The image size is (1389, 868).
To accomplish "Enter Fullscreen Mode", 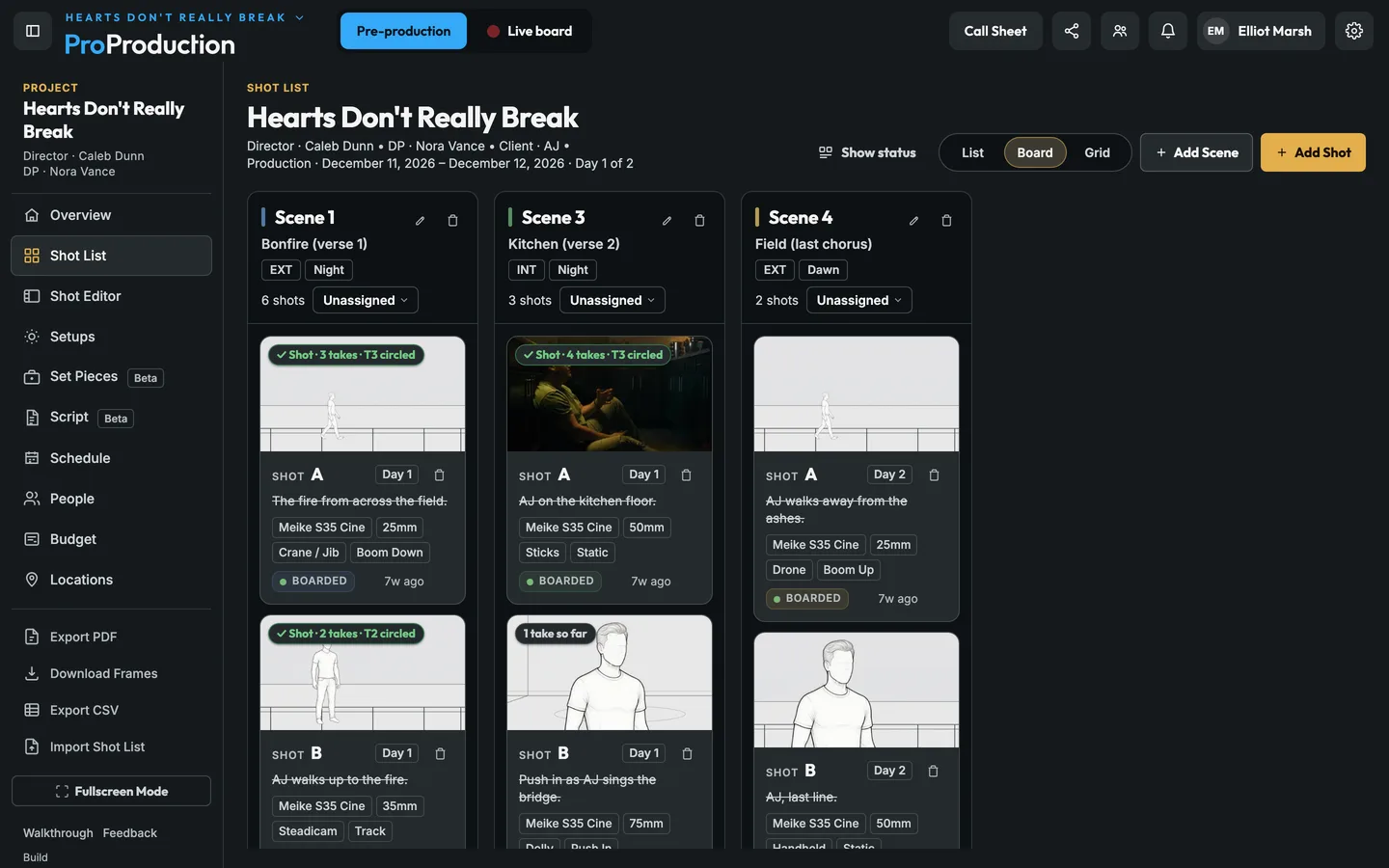I will (x=111, y=791).
